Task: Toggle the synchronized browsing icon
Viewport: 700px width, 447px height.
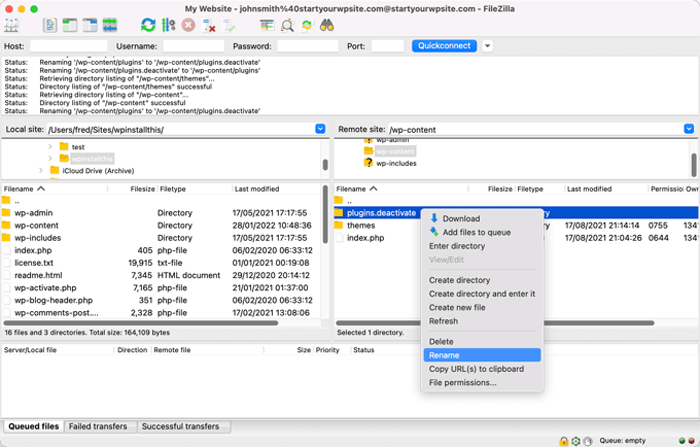Action: point(306,25)
